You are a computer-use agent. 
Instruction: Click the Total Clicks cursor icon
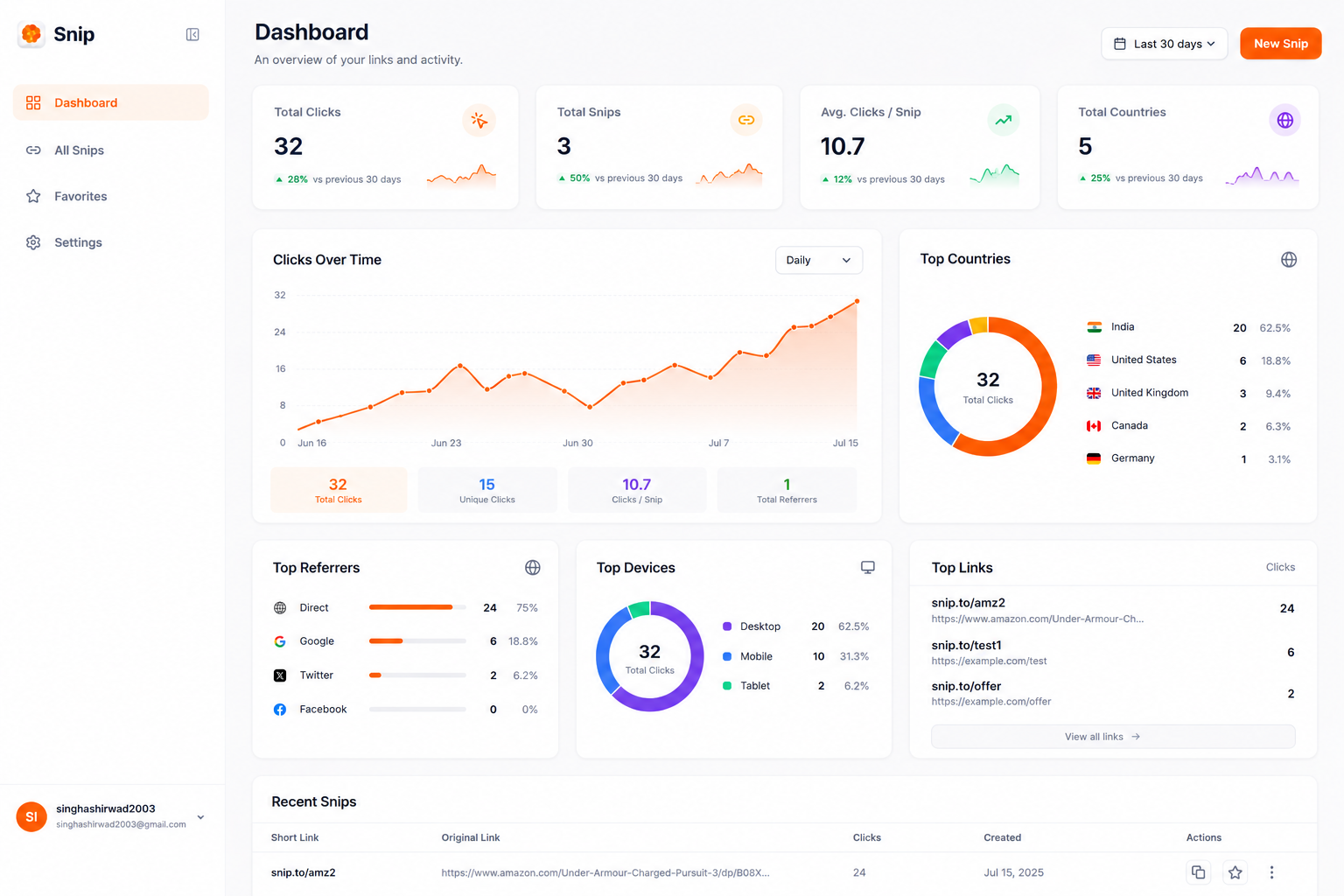pyautogui.click(x=479, y=120)
